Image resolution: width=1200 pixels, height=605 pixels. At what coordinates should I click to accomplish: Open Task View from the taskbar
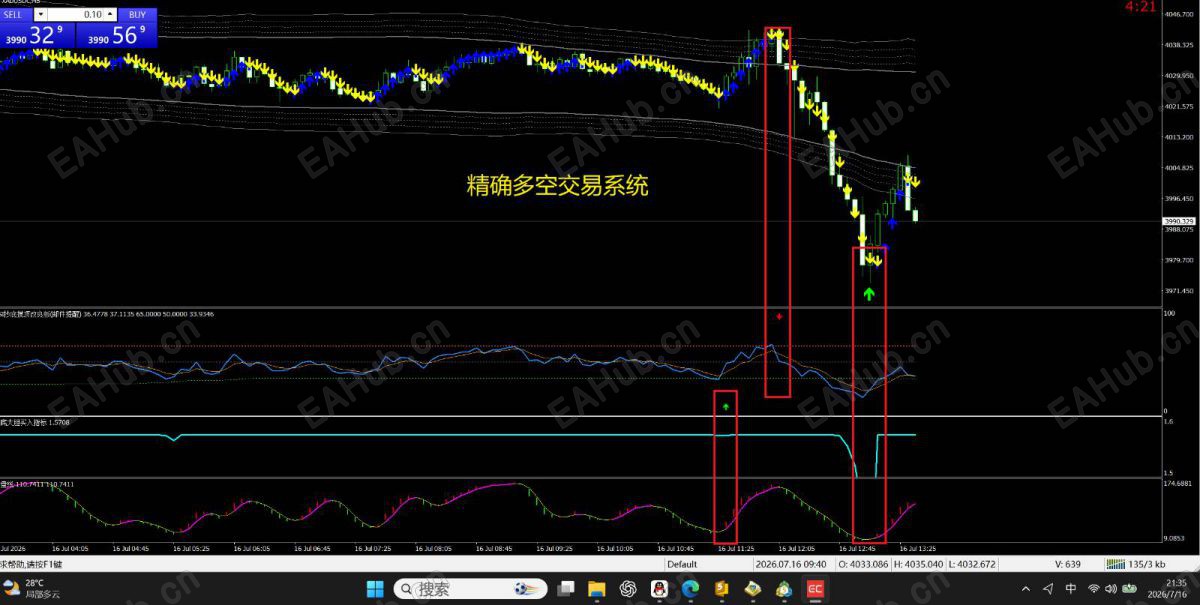tap(566, 589)
